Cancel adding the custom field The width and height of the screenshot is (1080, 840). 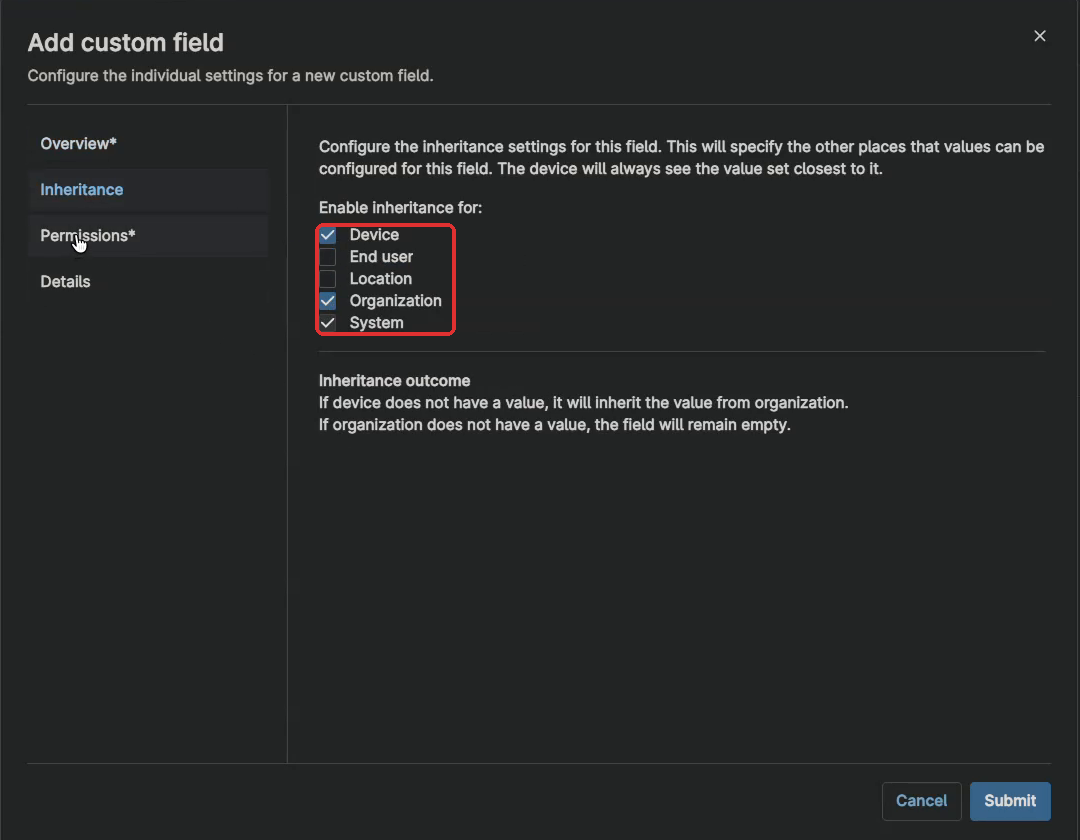[x=921, y=801]
